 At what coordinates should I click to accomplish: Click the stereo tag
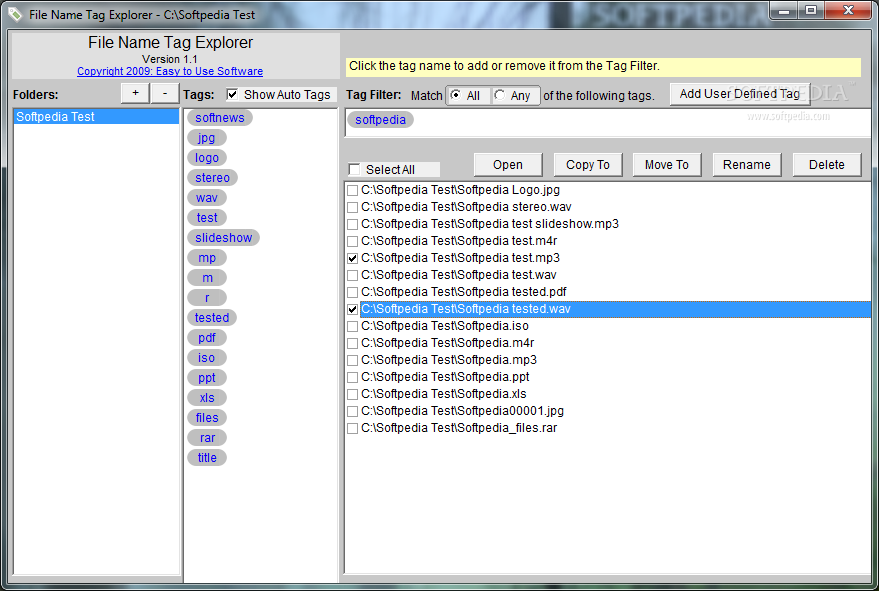pos(212,178)
